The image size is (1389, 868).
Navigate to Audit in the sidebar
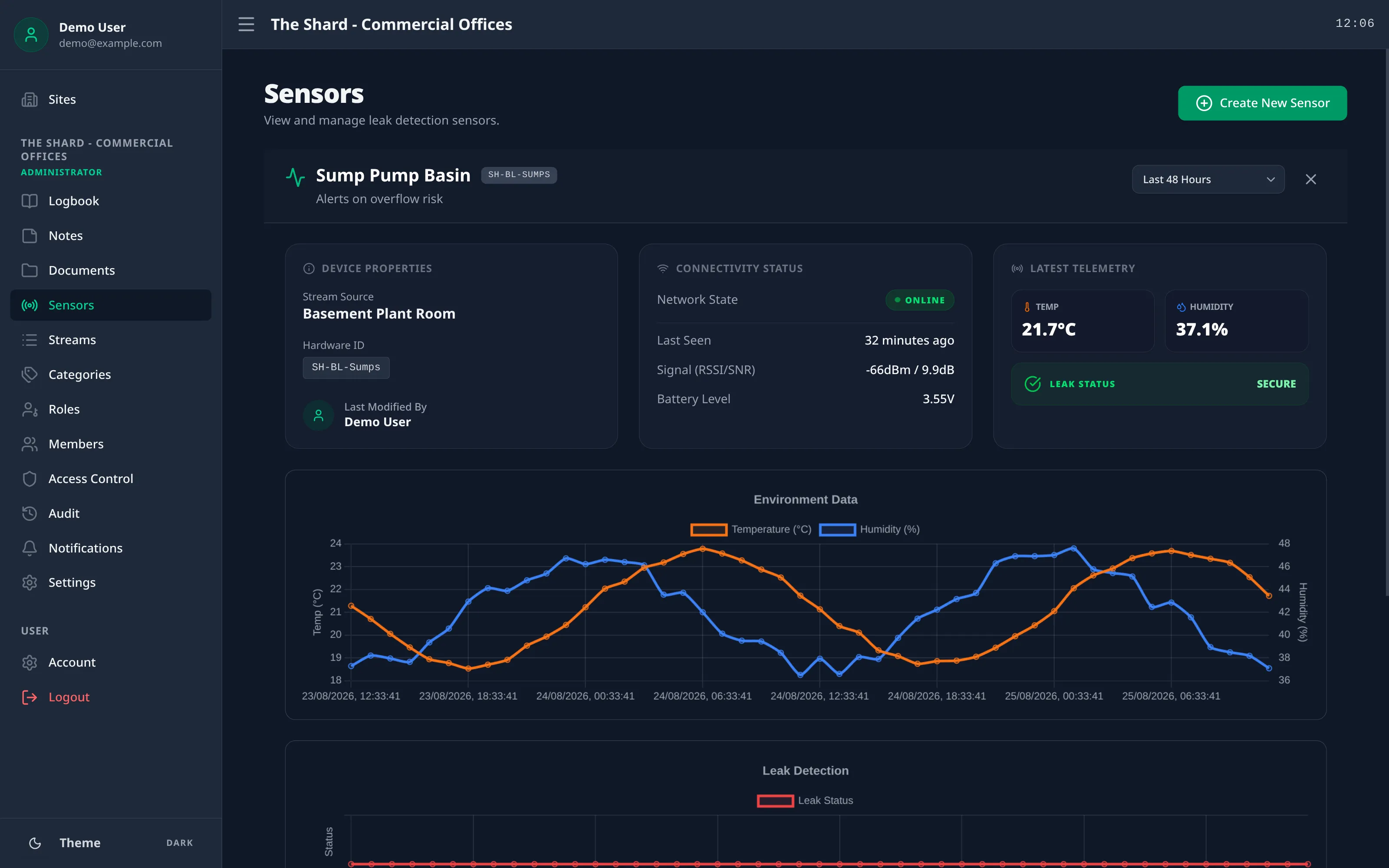[111, 514]
